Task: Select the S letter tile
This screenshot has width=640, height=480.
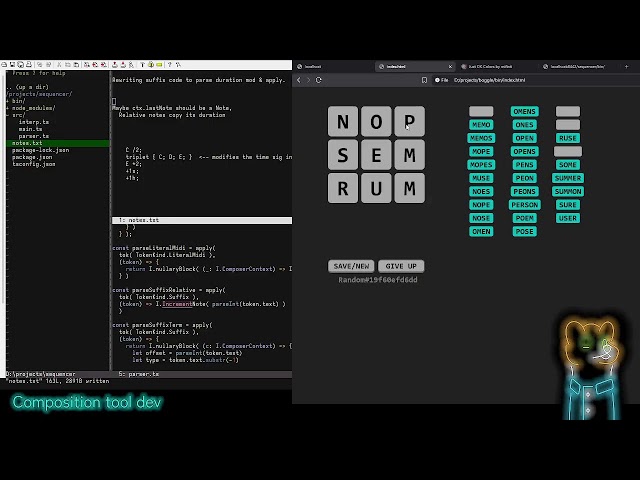Action: point(343,155)
